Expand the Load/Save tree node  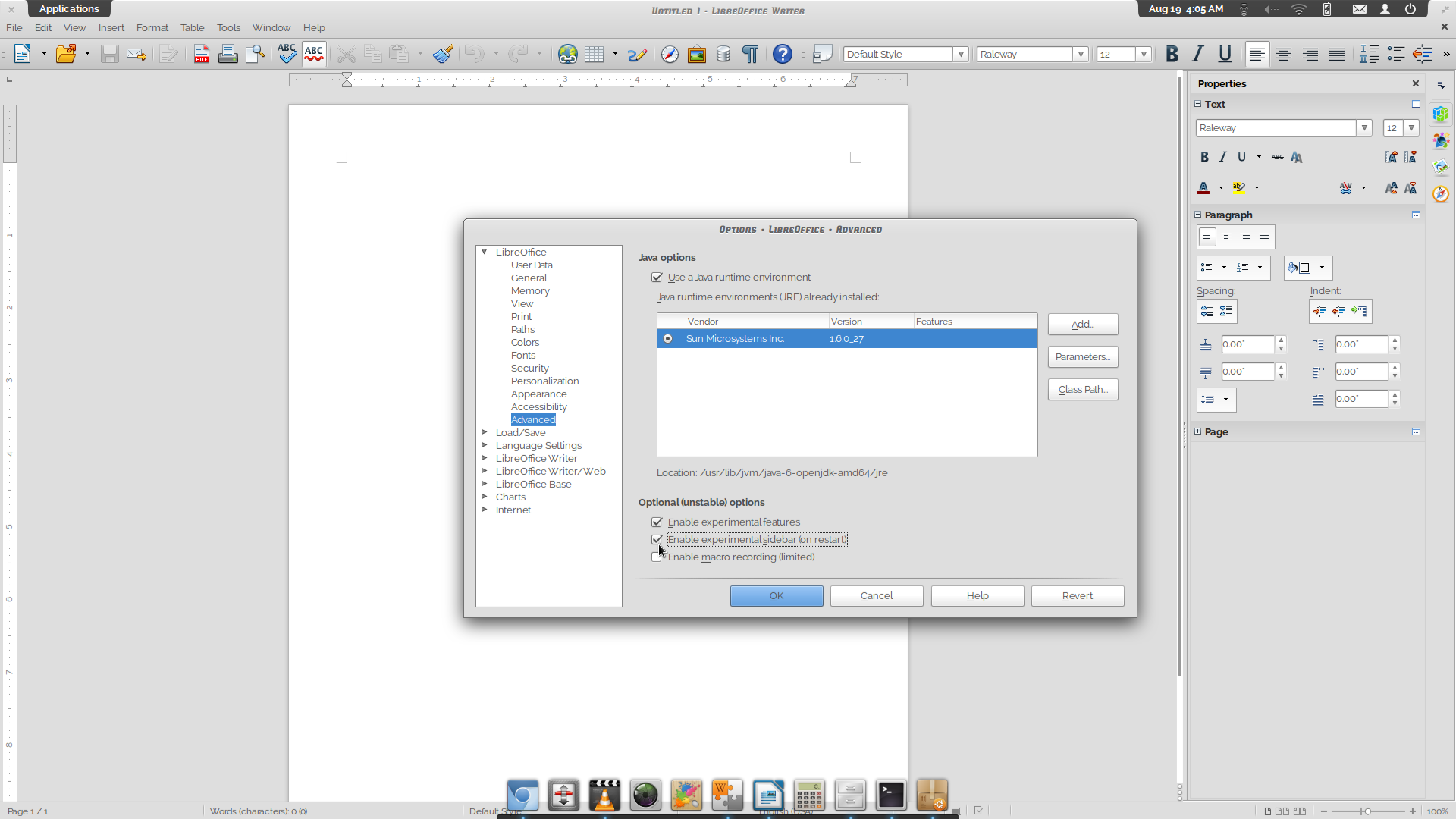point(484,432)
